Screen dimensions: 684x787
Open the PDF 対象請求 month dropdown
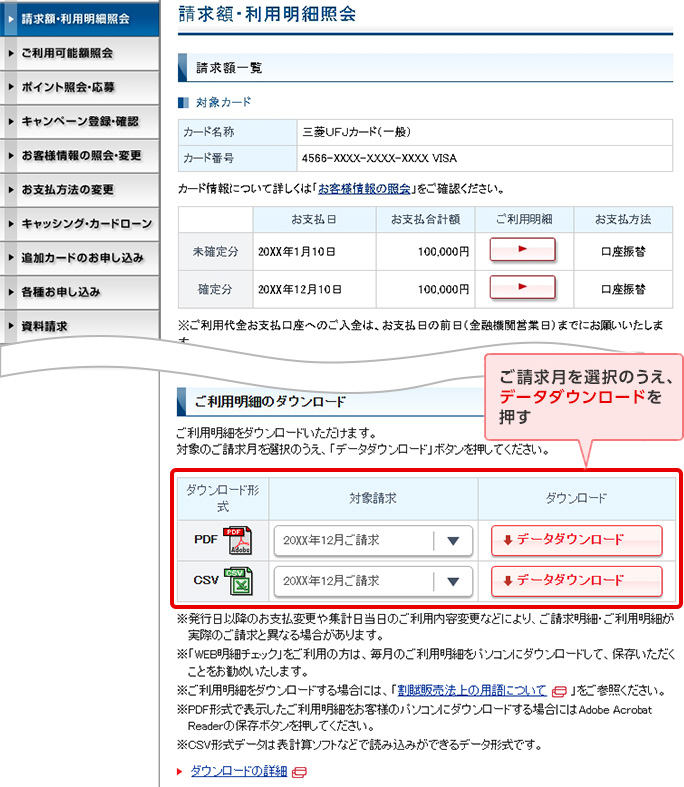[x=372, y=541]
